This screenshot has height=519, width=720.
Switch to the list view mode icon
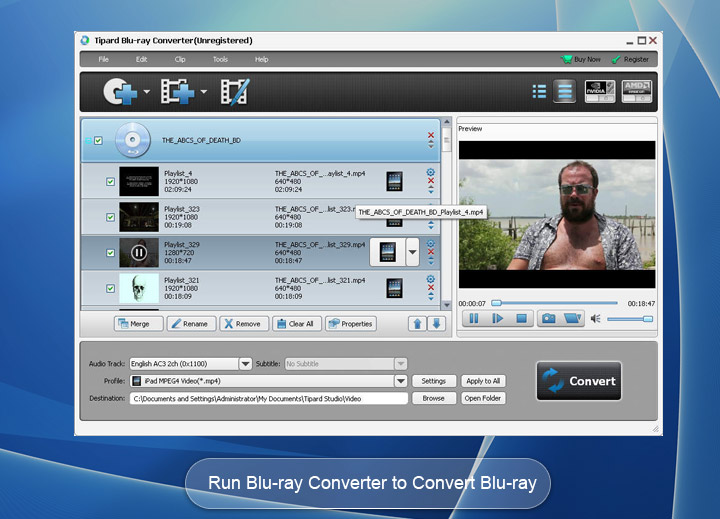(x=539, y=92)
